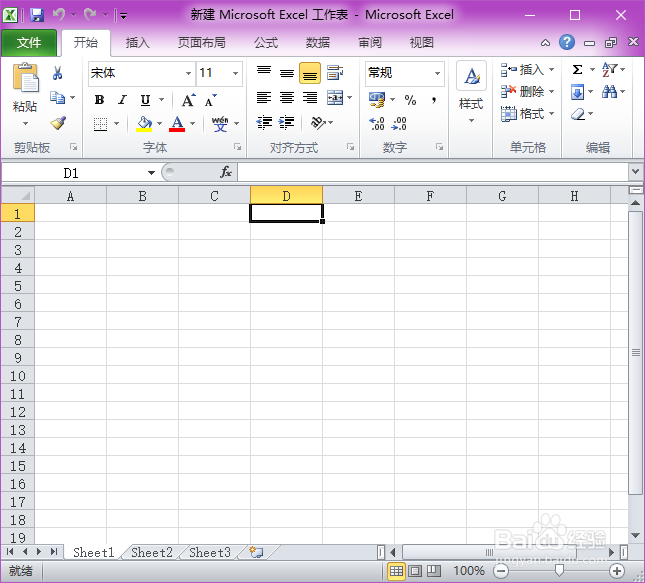The image size is (645, 583).
Task: Switch to Sheet2 worksheet tab
Action: point(152,552)
